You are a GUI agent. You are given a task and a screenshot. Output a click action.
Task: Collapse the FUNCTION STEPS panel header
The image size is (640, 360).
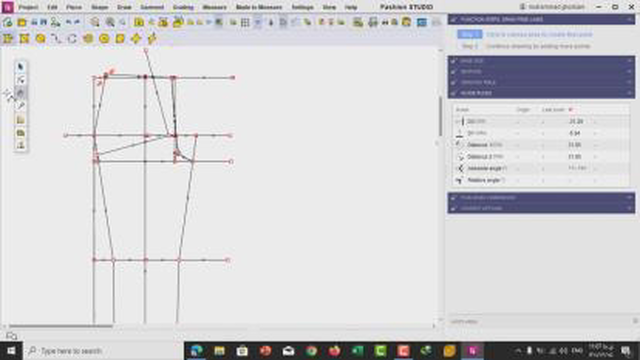pyautogui.click(x=541, y=19)
